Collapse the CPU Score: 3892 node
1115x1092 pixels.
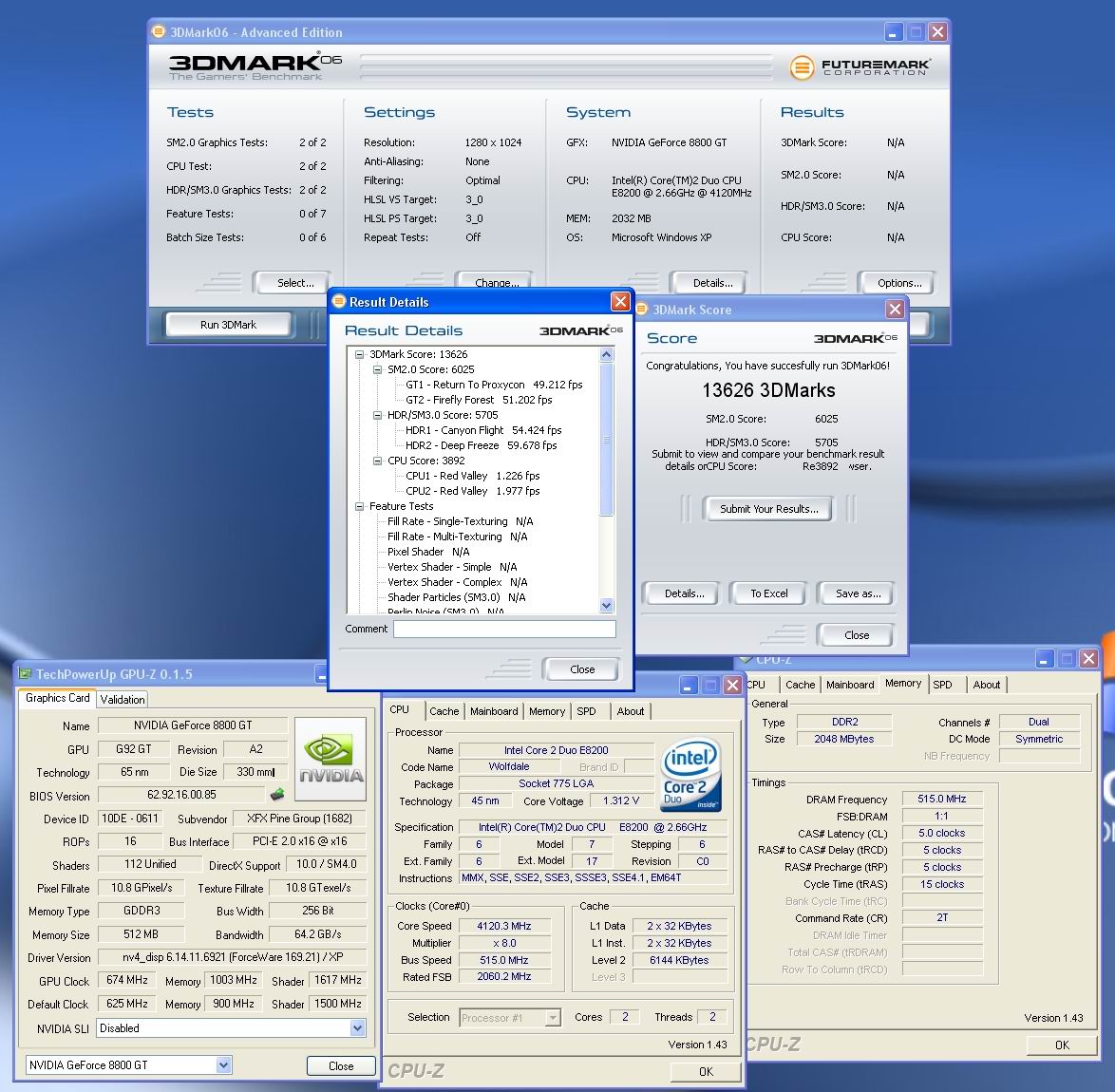point(378,461)
